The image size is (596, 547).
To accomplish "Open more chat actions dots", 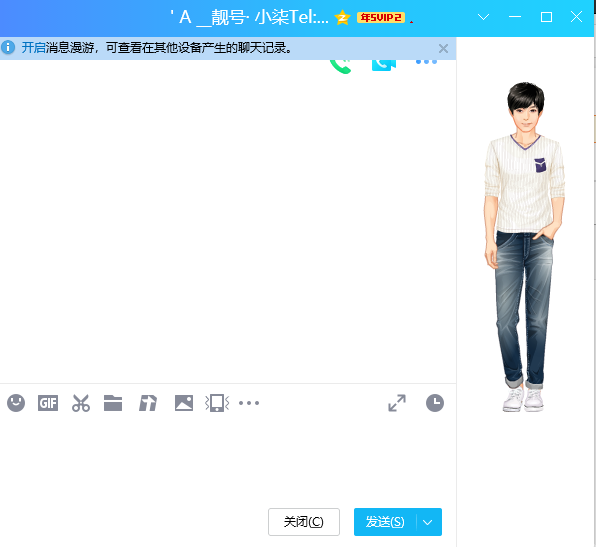I will click(x=426, y=62).
